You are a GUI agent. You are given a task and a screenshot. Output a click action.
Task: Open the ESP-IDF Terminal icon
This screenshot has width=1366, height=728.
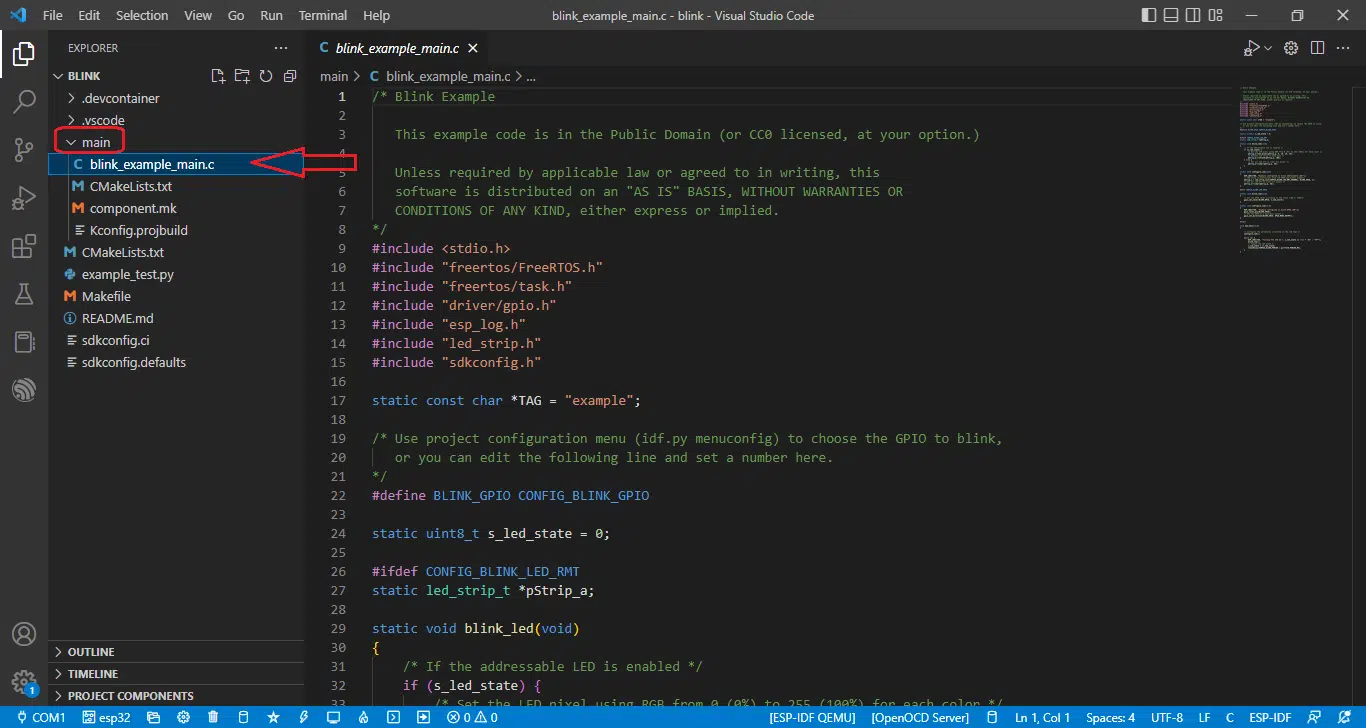pos(393,717)
